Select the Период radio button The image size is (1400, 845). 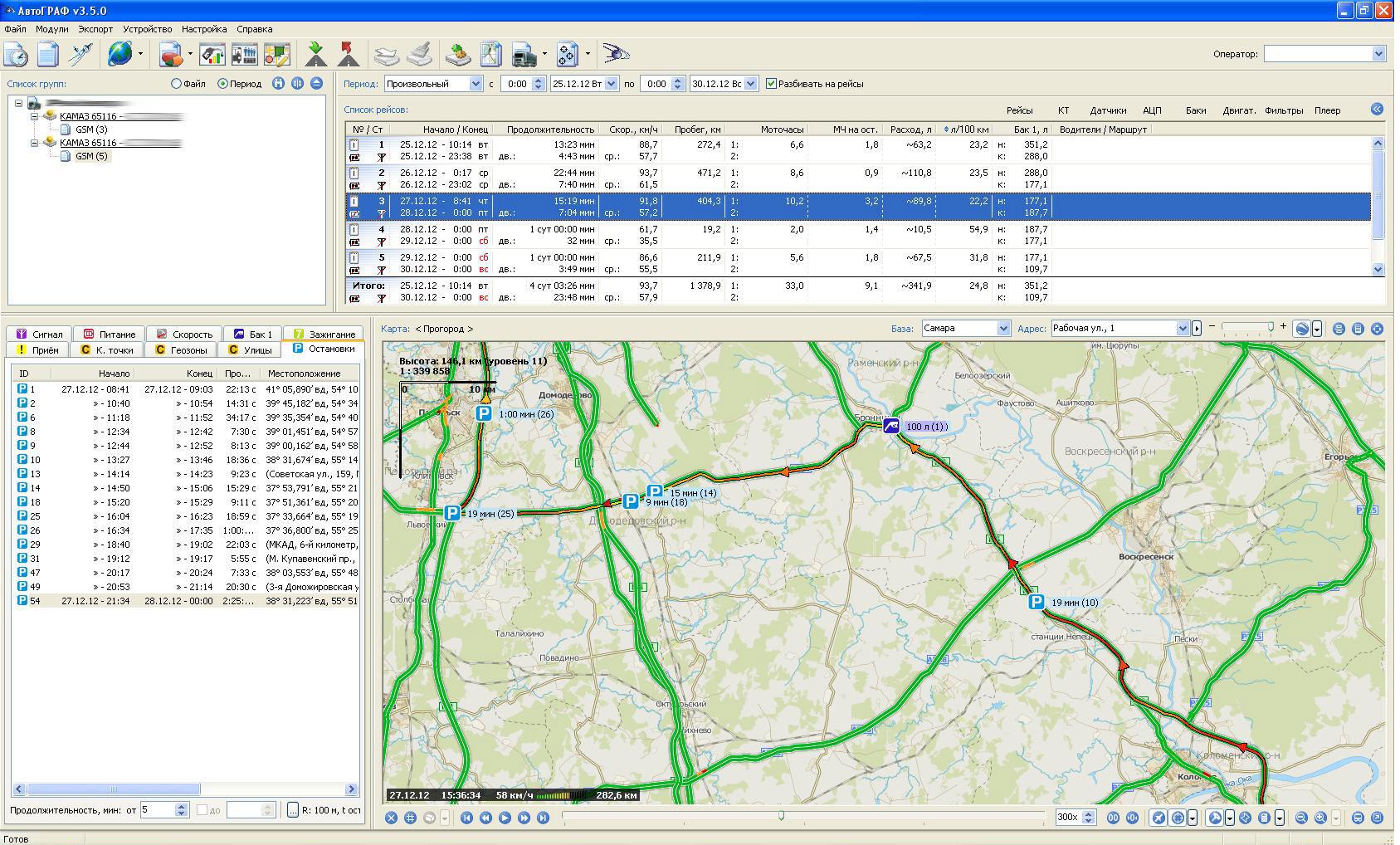[222, 84]
